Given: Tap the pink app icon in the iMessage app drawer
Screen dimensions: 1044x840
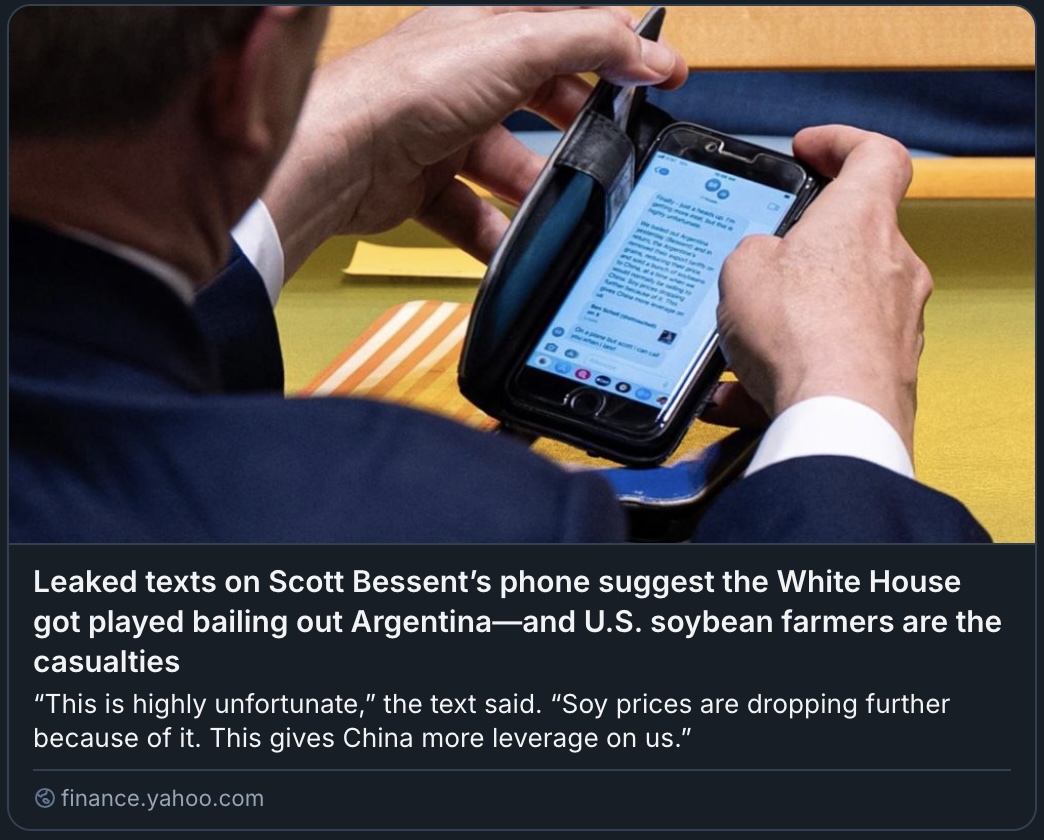Looking at the screenshot, I should click(x=583, y=375).
